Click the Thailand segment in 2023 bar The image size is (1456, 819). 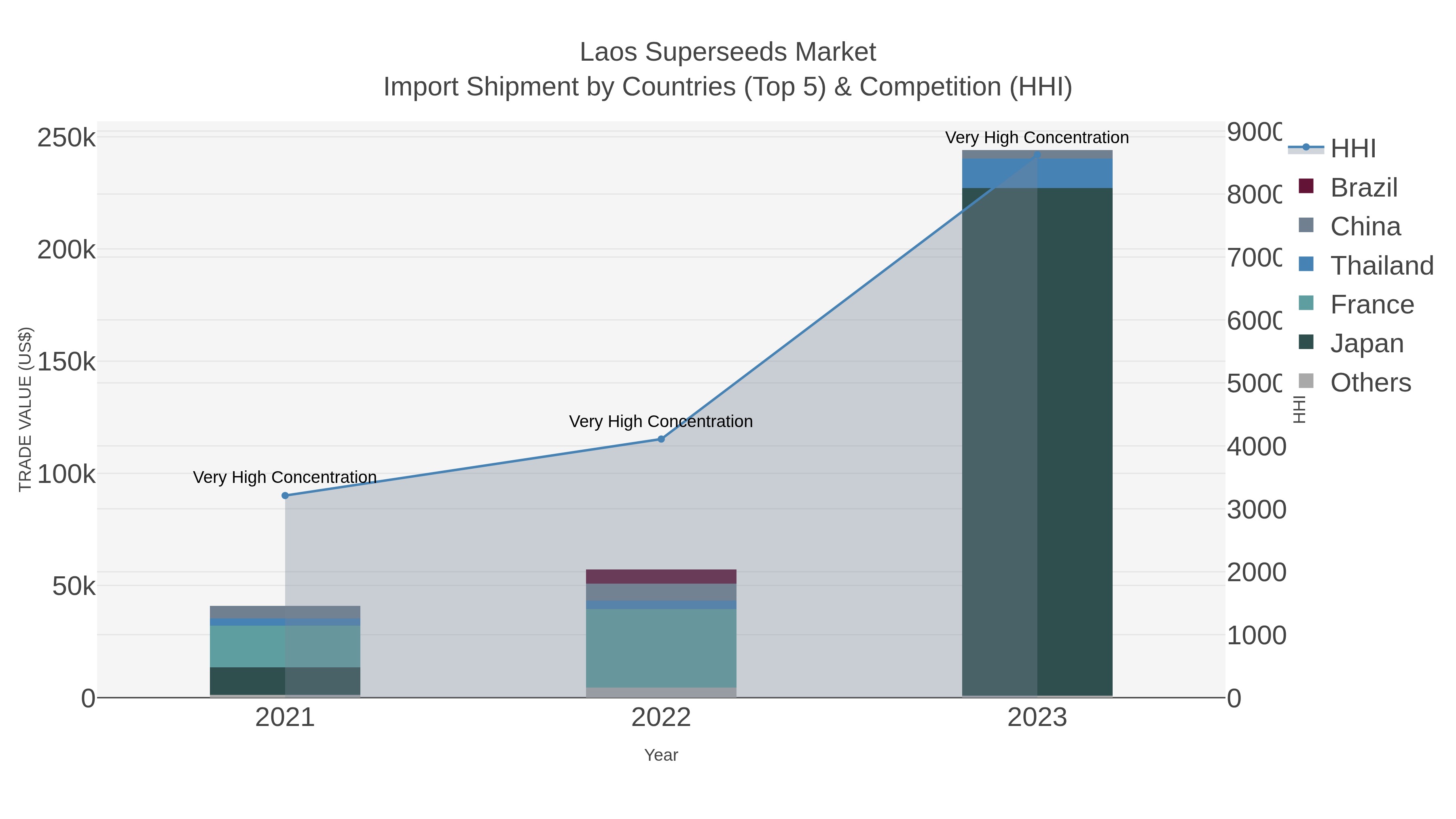click(x=1037, y=174)
